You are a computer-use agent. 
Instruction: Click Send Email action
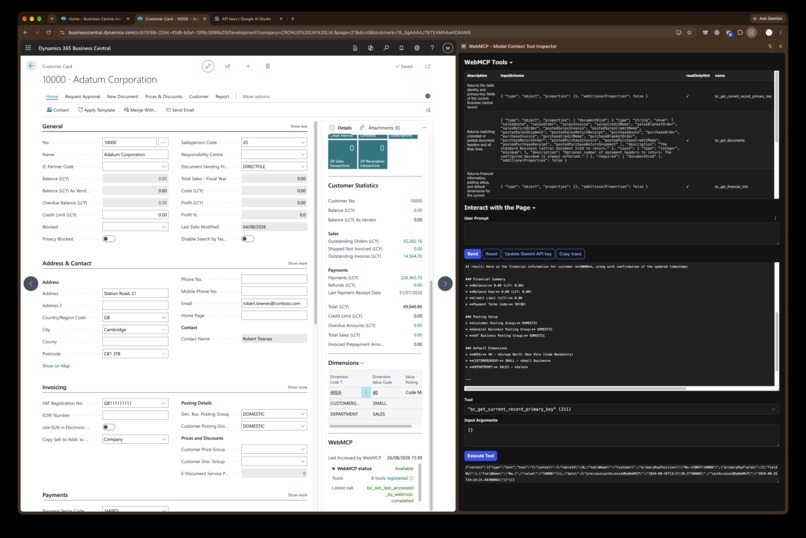tap(180, 110)
